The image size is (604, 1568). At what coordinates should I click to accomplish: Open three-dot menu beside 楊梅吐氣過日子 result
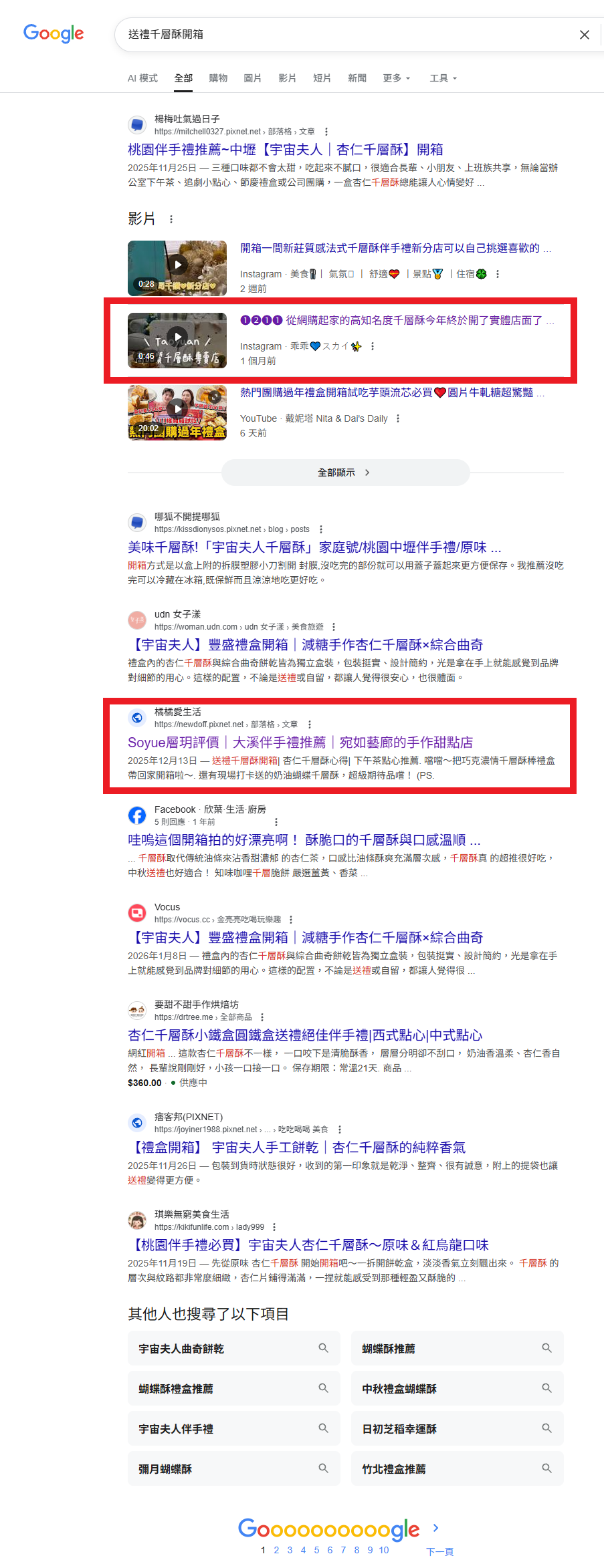click(x=326, y=132)
